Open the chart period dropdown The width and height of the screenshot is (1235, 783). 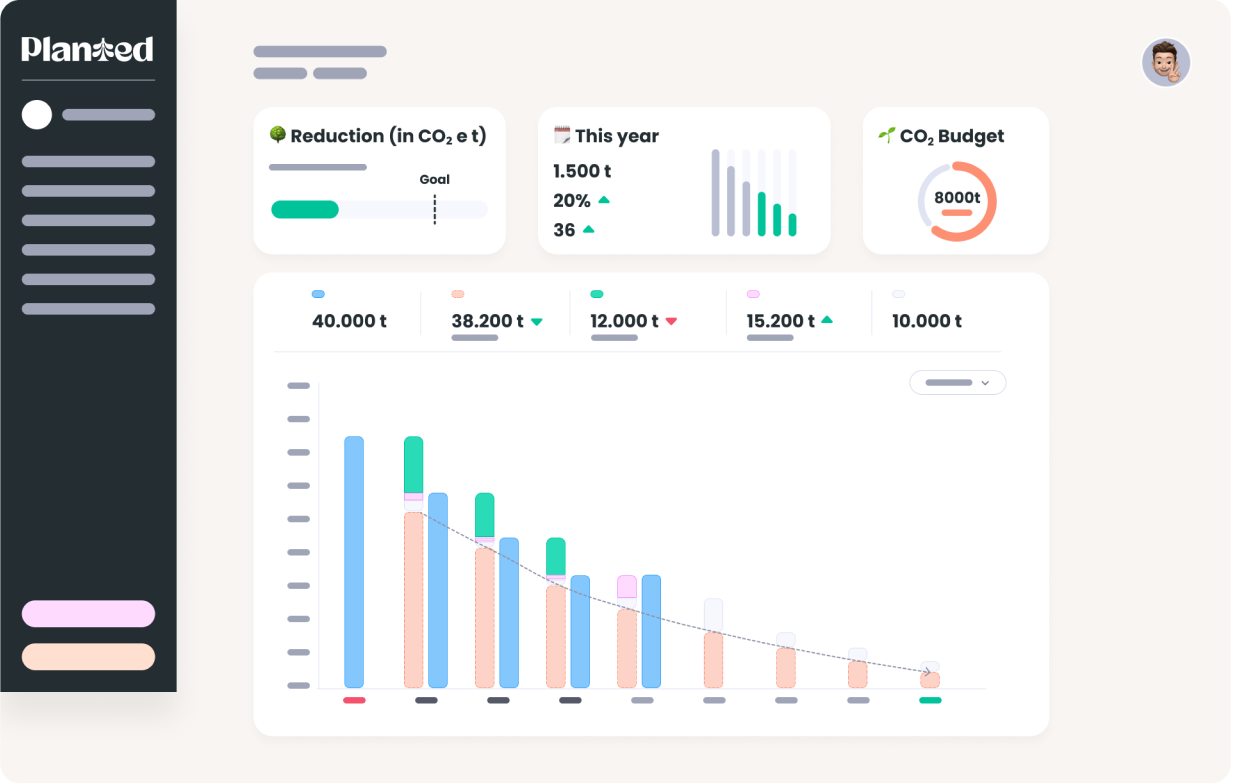point(957,382)
